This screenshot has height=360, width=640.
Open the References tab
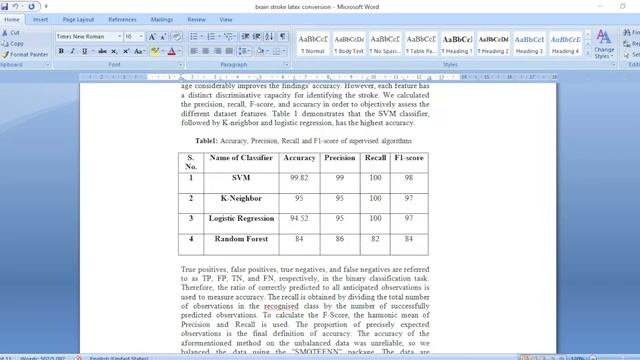coord(122,20)
